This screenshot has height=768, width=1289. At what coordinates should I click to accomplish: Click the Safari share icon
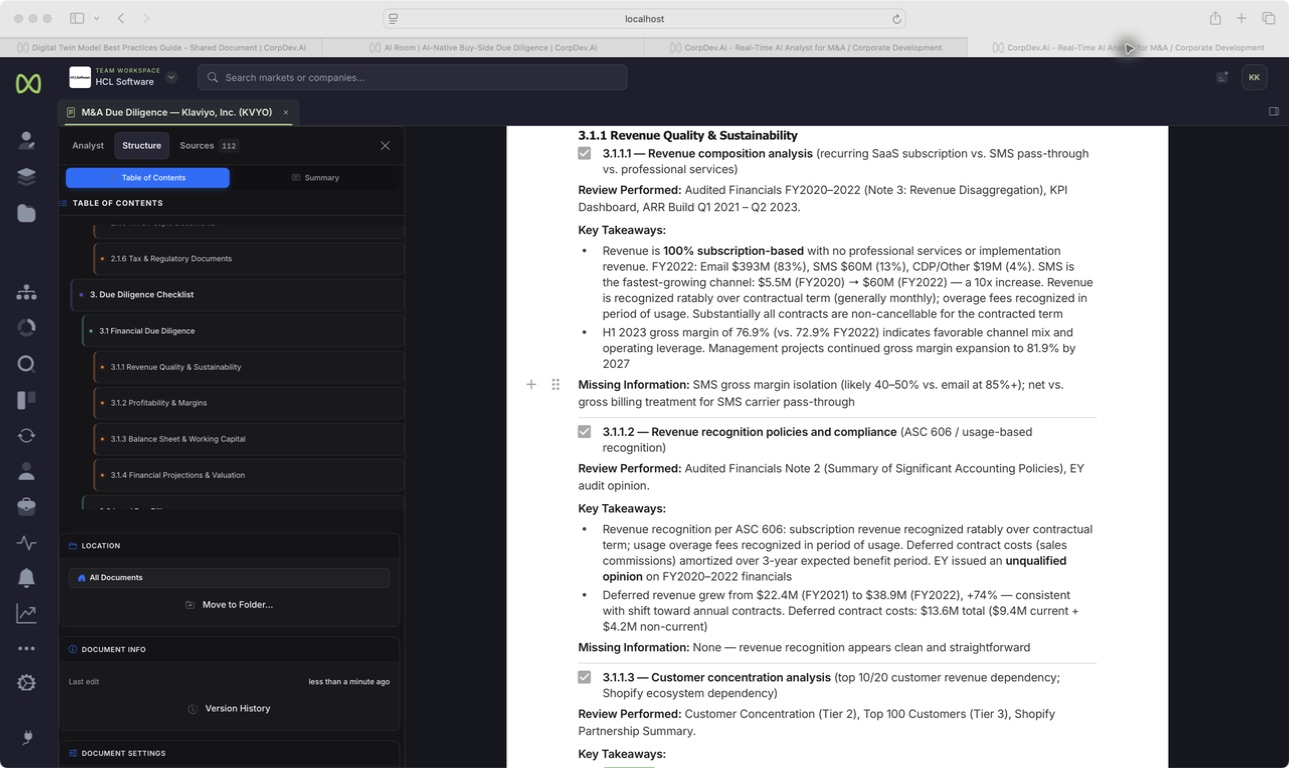(x=1215, y=18)
